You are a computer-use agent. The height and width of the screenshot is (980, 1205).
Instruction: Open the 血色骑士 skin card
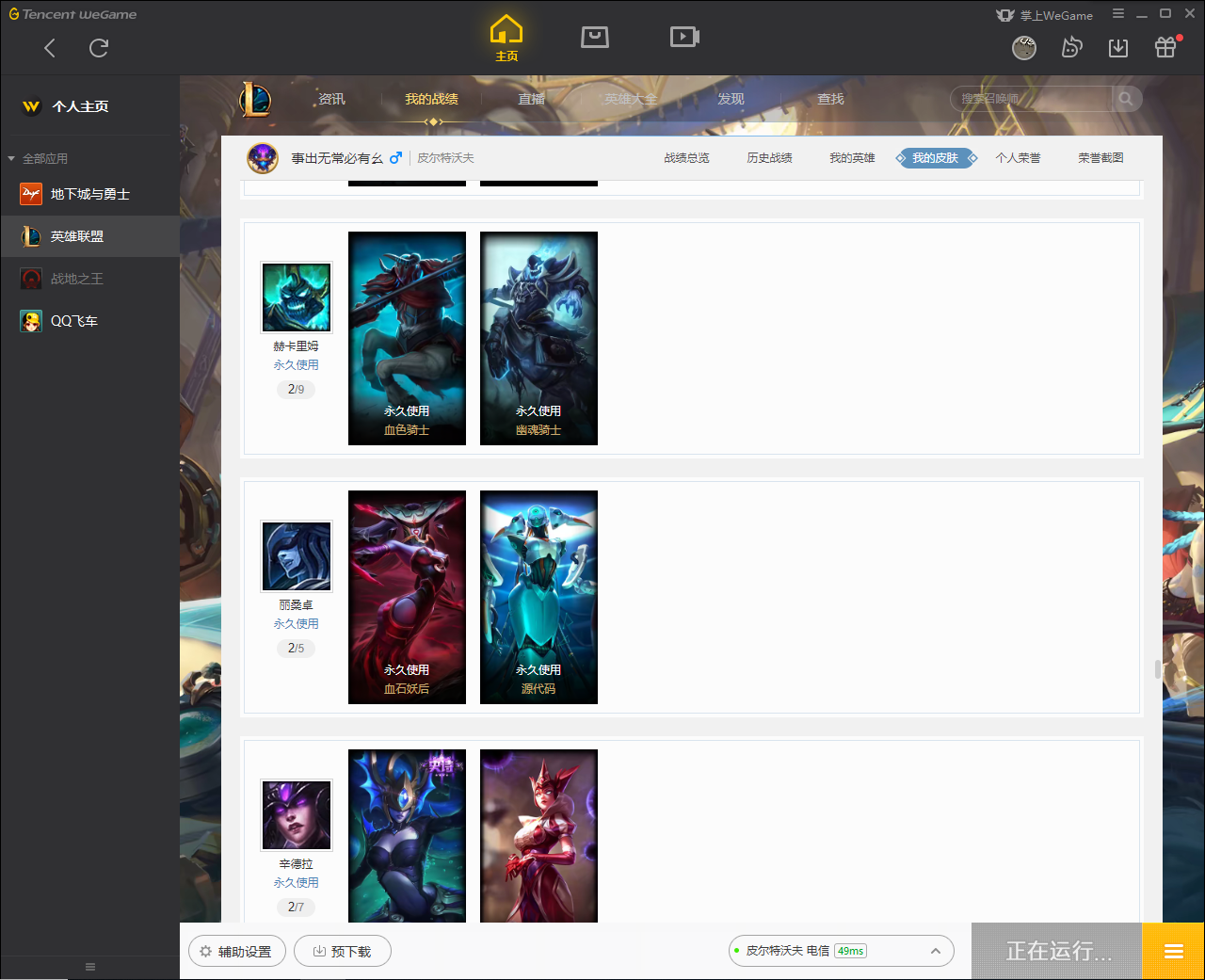[407, 338]
